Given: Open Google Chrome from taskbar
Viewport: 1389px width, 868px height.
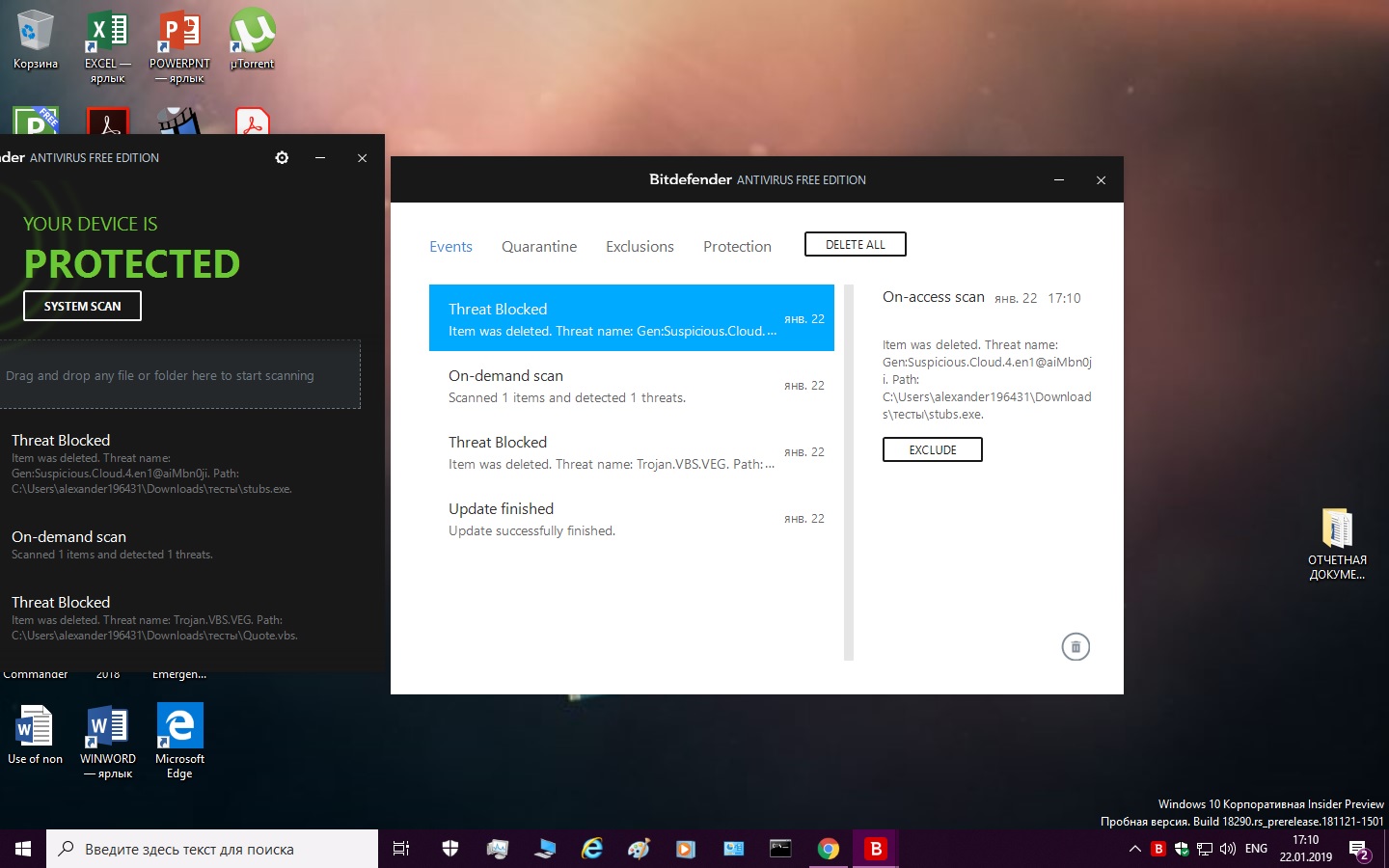Looking at the screenshot, I should (828, 849).
